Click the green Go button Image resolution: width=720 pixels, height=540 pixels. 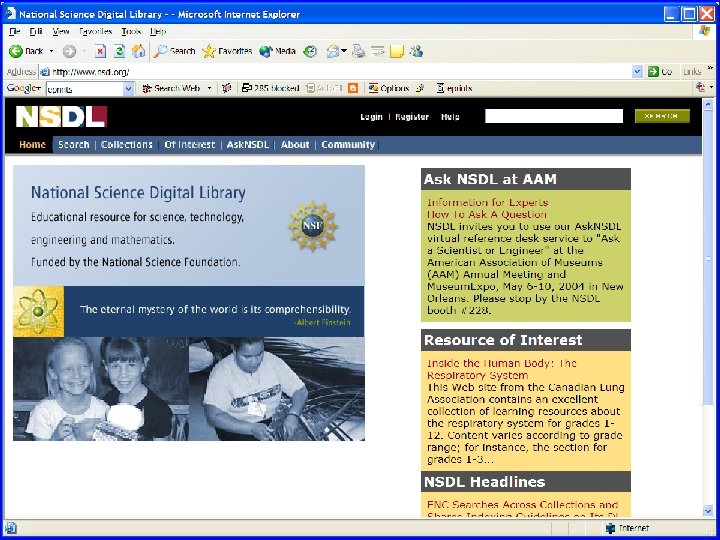tap(660, 72)
